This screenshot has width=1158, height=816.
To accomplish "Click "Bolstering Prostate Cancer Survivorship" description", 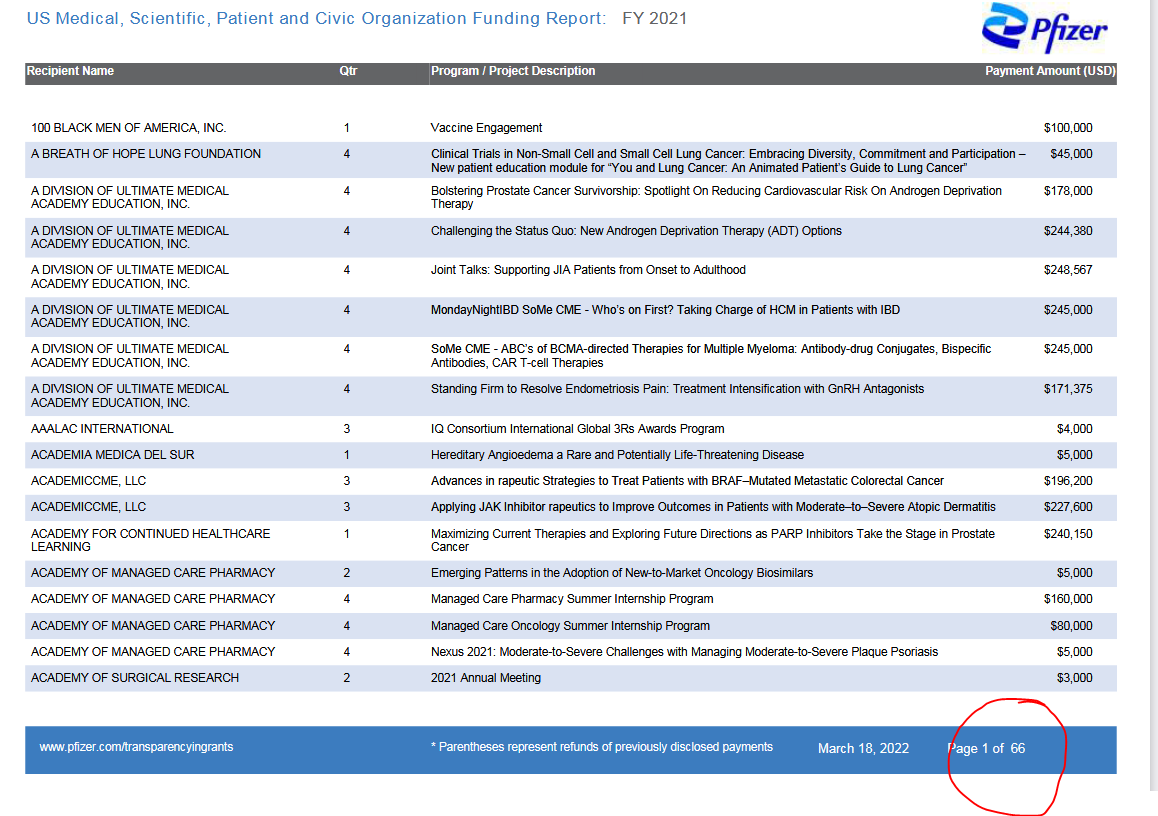I will point(716,197).
